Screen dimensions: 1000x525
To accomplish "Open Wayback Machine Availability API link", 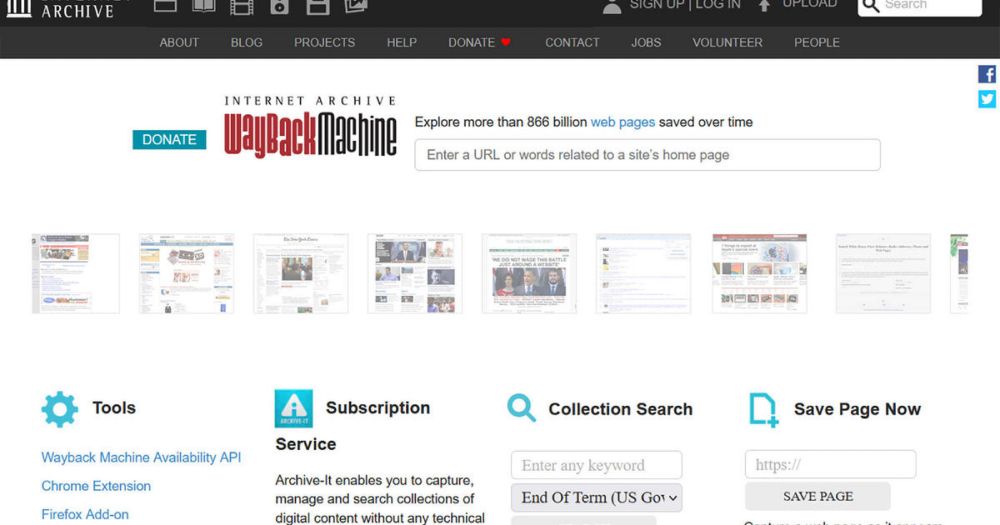I will click(141, 457).
